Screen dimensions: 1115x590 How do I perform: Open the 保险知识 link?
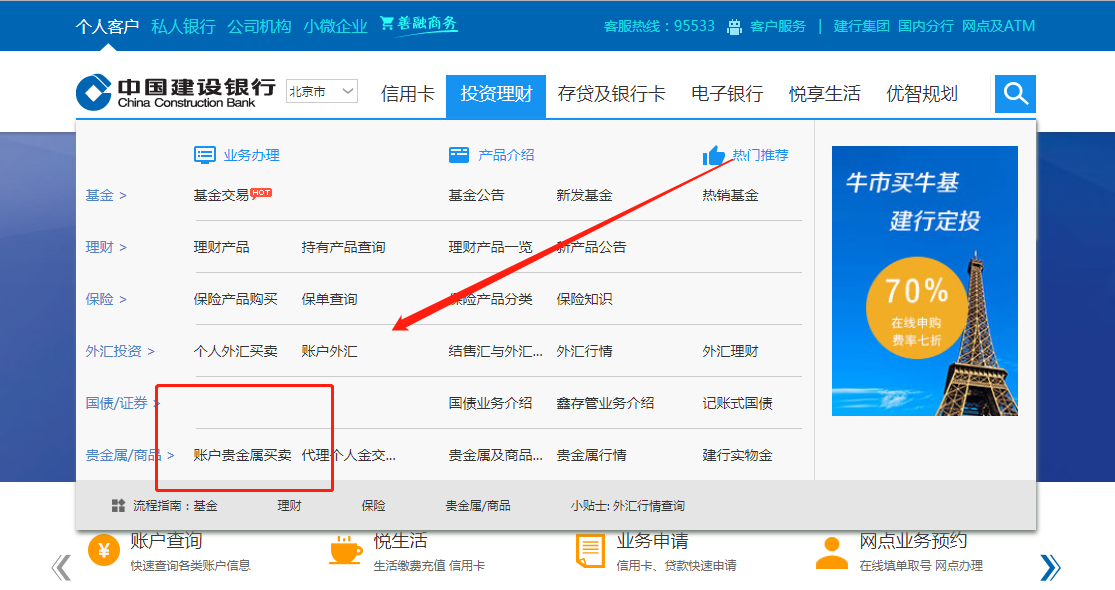coord(585,299)
